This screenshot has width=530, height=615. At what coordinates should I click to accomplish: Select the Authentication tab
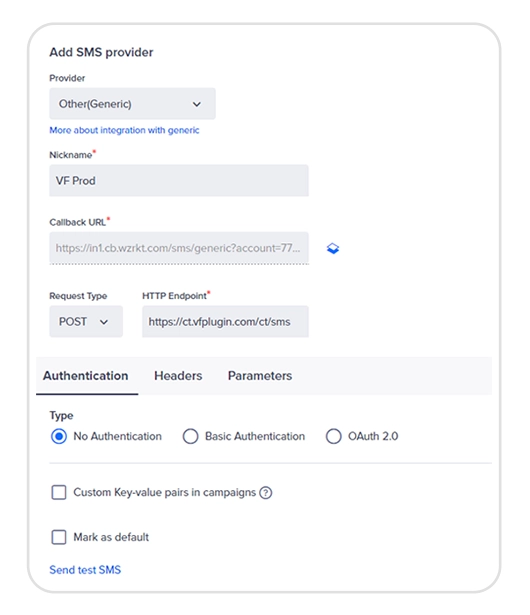(x=86, y=376)
